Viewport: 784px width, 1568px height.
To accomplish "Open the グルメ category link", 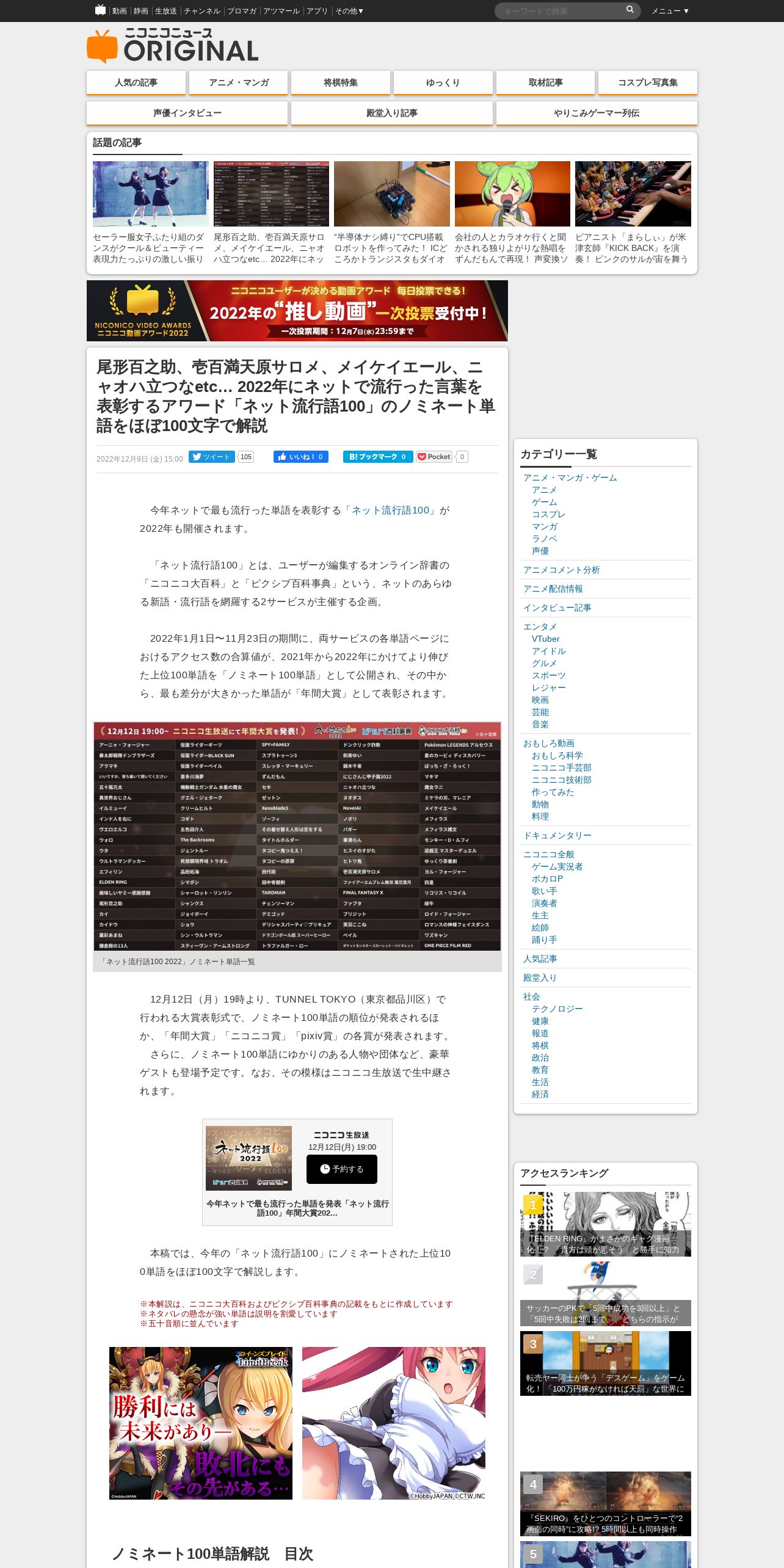I will click(x=545, y=663).
